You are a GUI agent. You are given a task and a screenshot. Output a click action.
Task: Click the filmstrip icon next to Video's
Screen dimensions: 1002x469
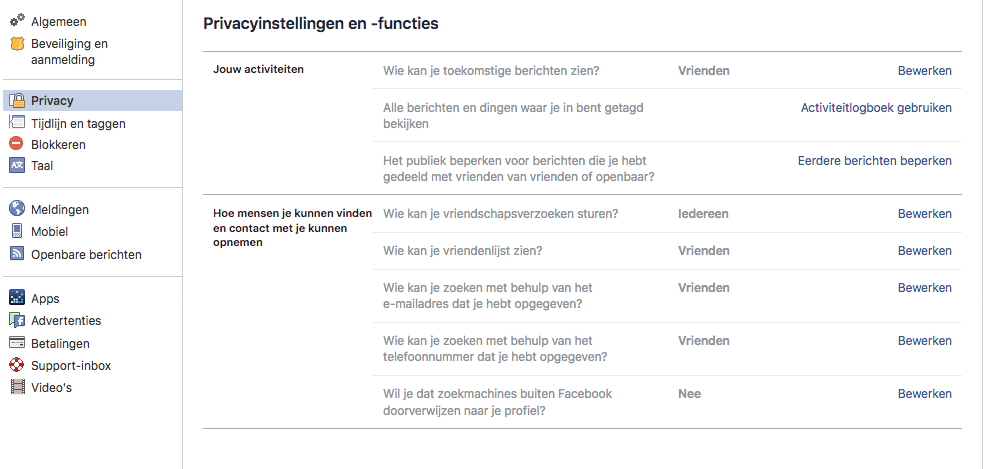pos(17,388)
